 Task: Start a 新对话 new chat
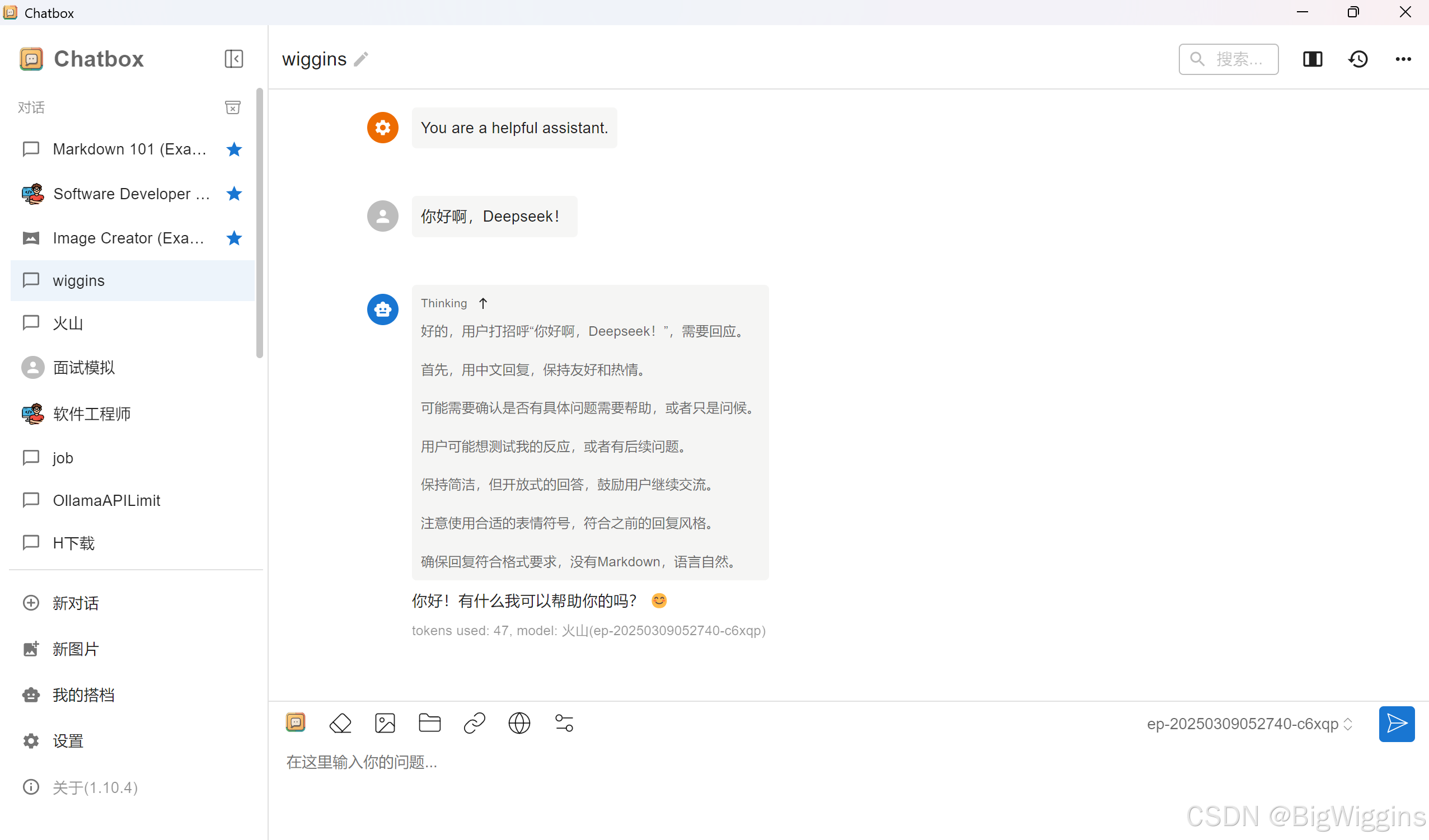click(76, 603)
